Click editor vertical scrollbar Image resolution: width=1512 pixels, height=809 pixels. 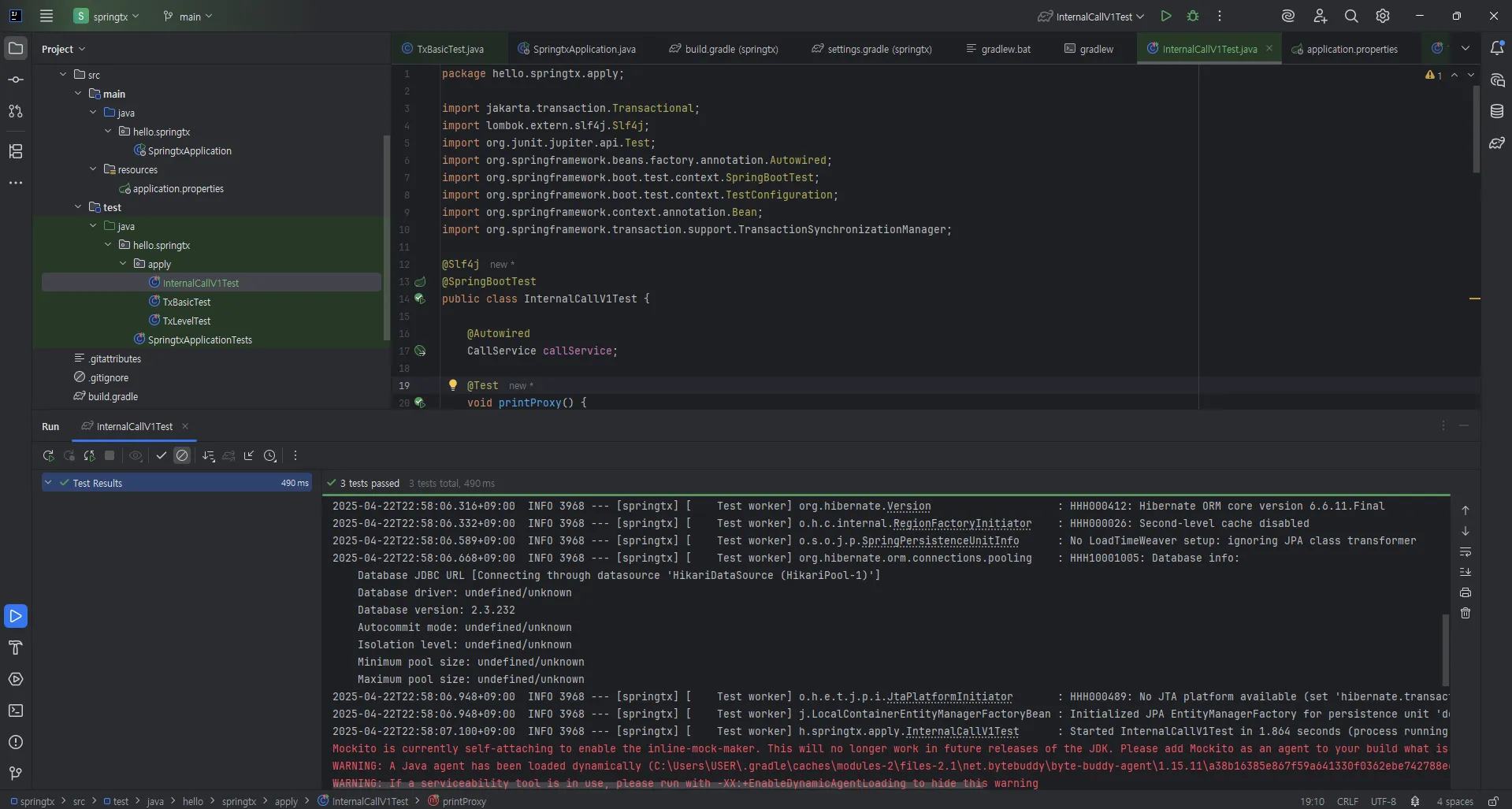click(x=1477, y=130)
